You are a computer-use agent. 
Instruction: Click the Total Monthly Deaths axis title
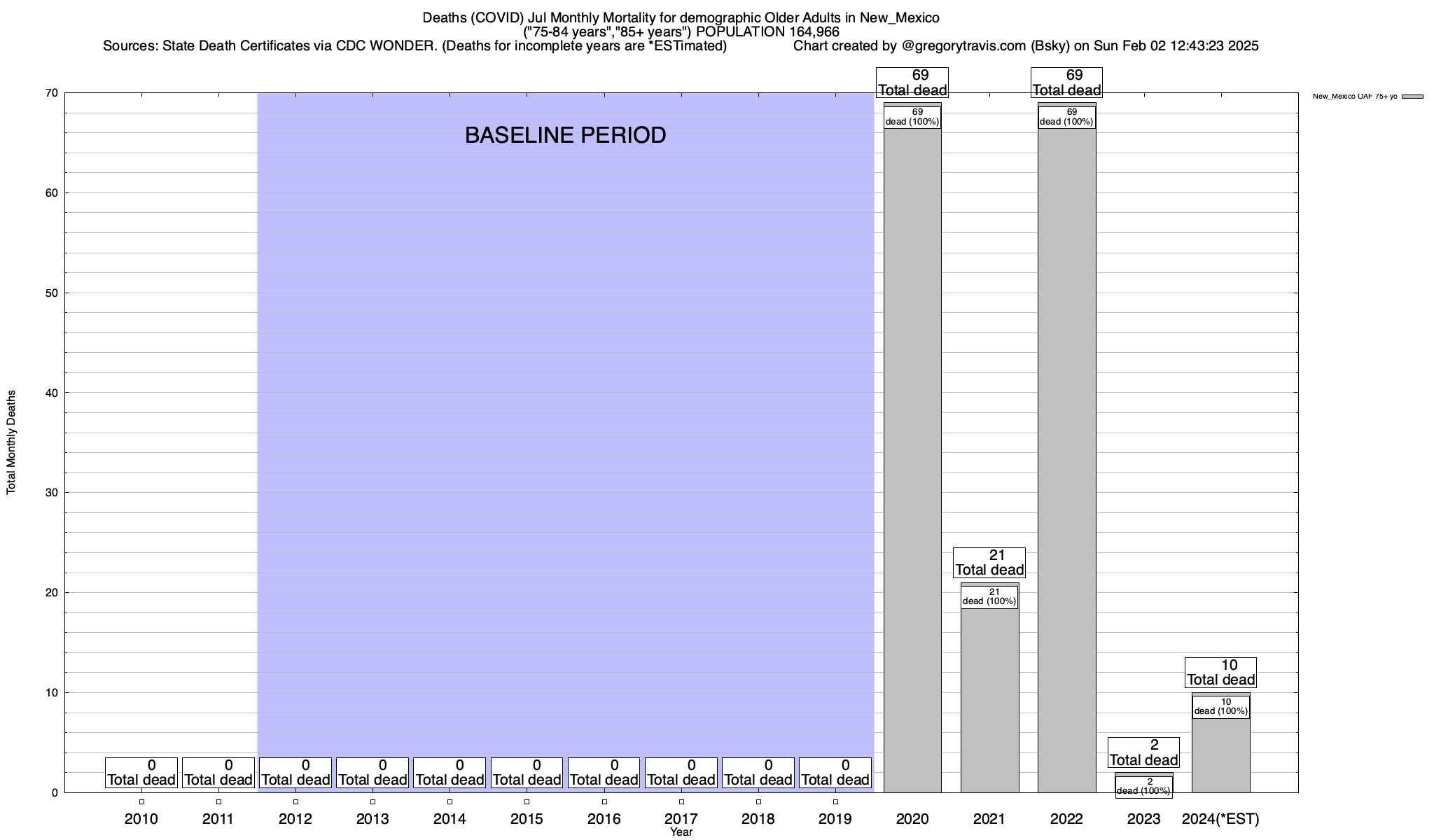(x=11, y=442)
